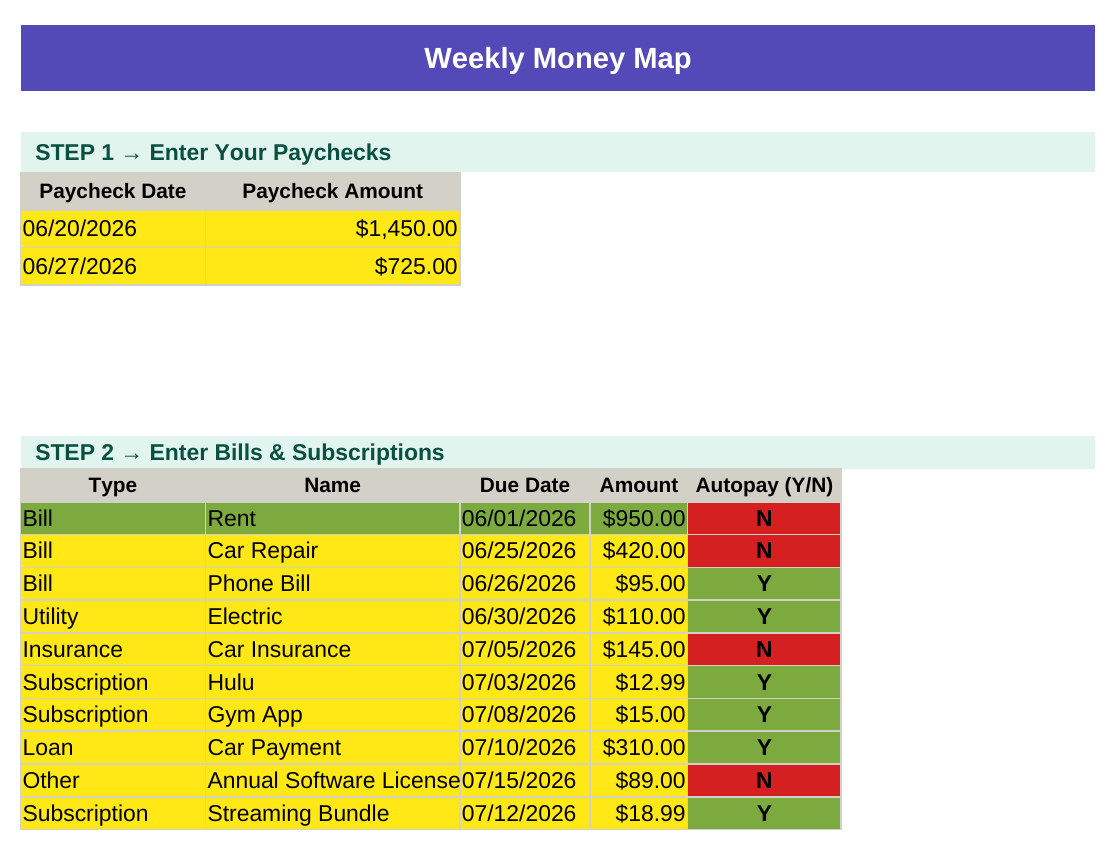The image size is (1120, 856).
Task: Select due date 06/30/2026
Action: click(525, 617)
